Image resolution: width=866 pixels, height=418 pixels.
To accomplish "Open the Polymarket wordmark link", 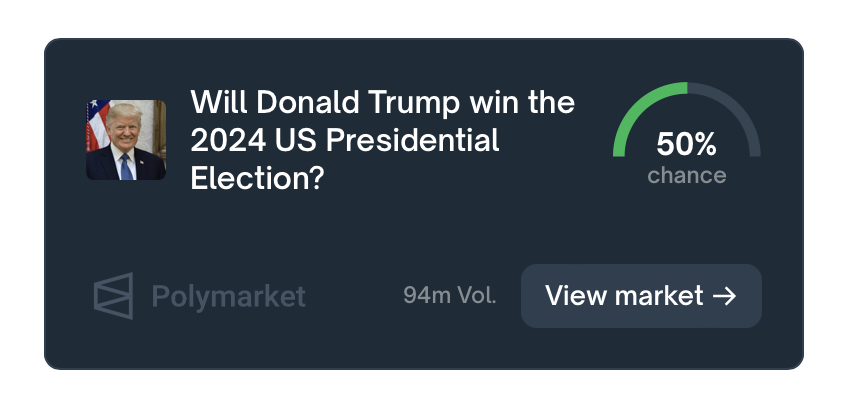I will point(228,297).
